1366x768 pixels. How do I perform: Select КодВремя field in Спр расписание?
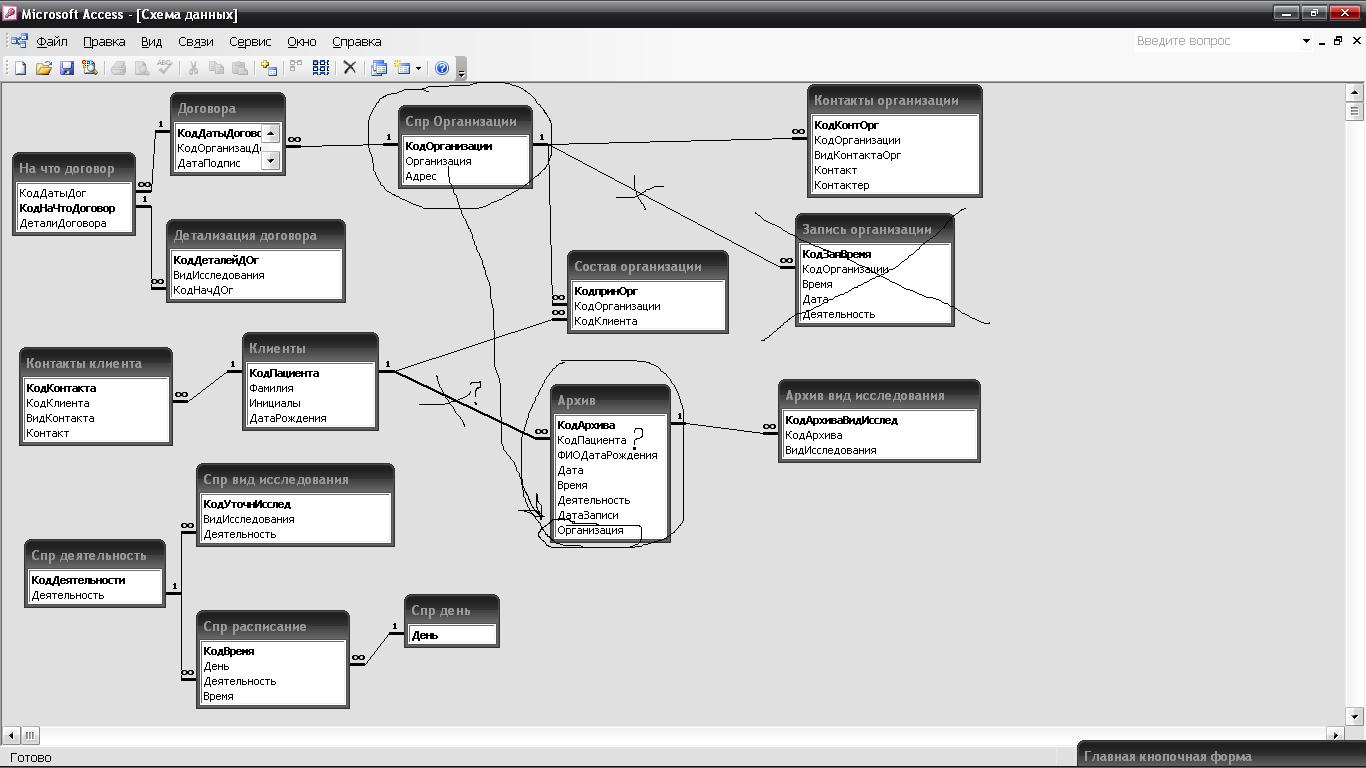[228, 651]
